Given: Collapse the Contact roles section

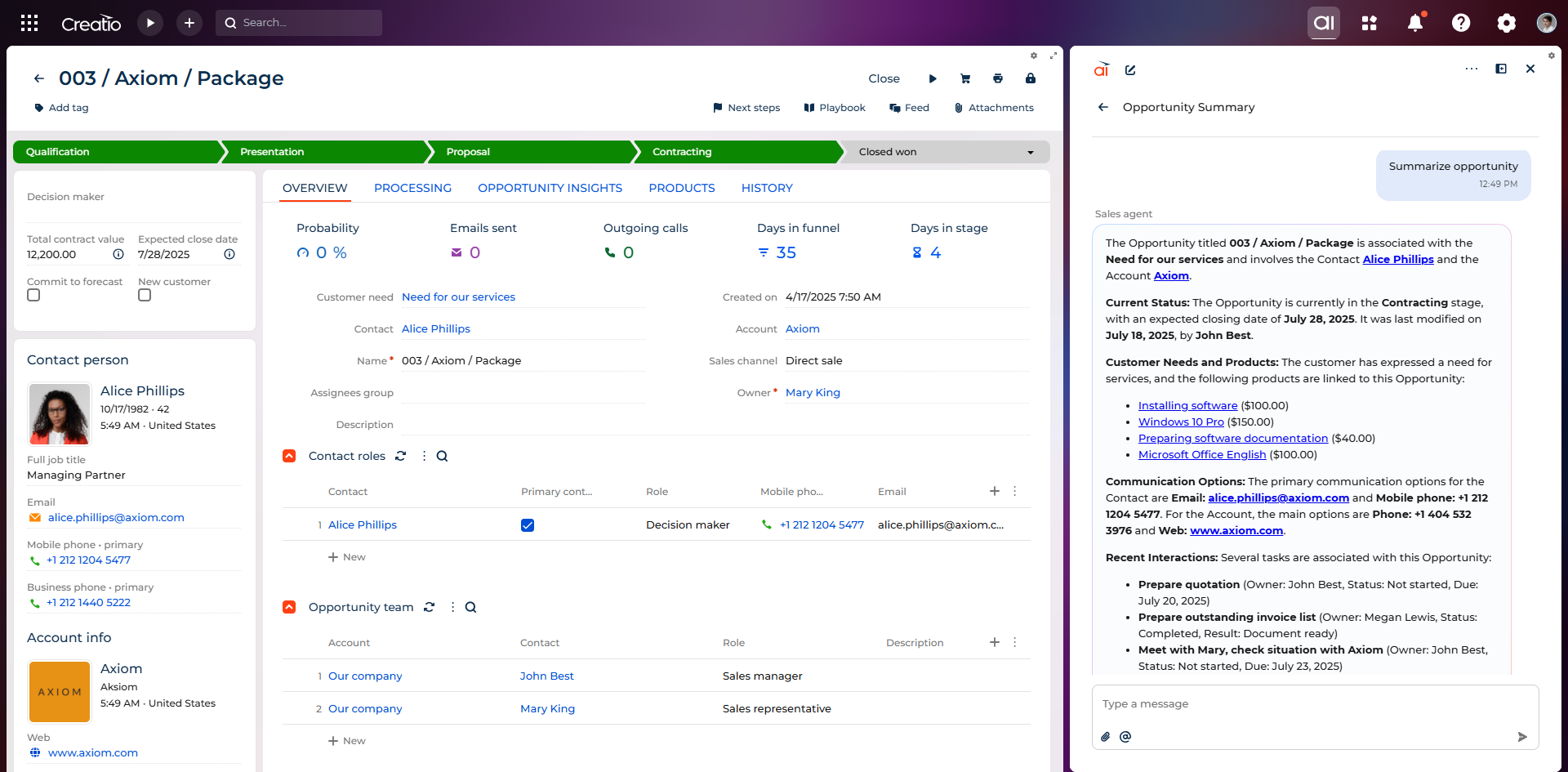Looking at the screenshot, I should click(289, 456).
